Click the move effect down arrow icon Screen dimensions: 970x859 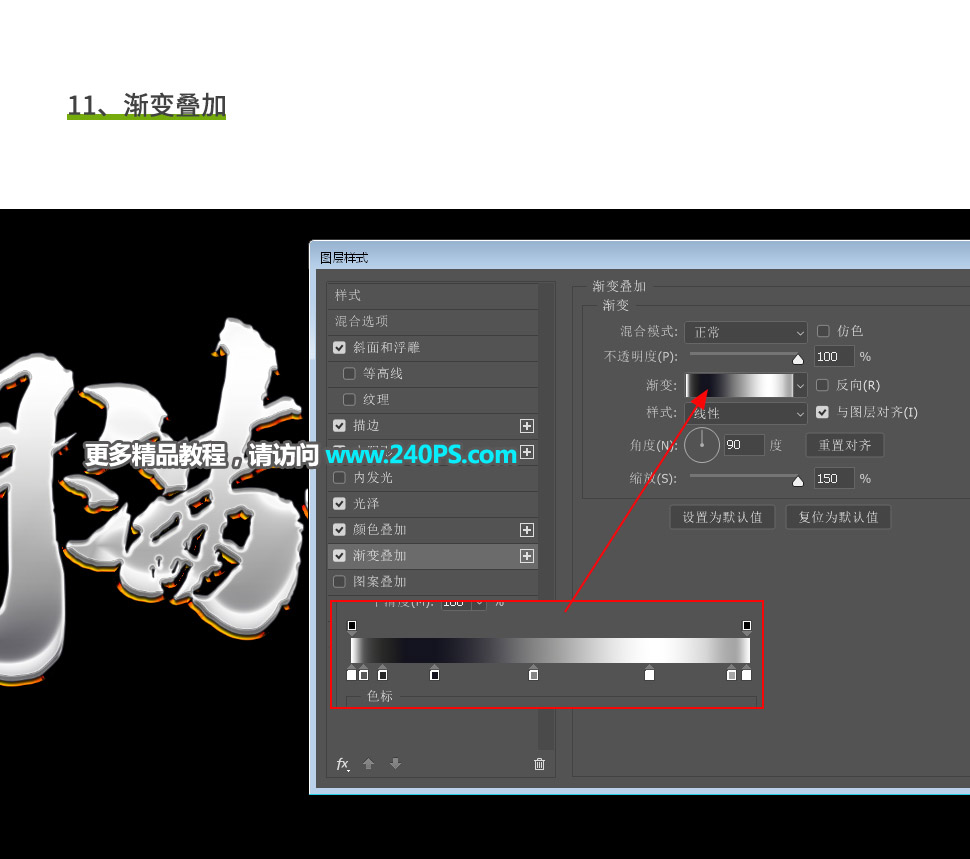coord(395,763)
